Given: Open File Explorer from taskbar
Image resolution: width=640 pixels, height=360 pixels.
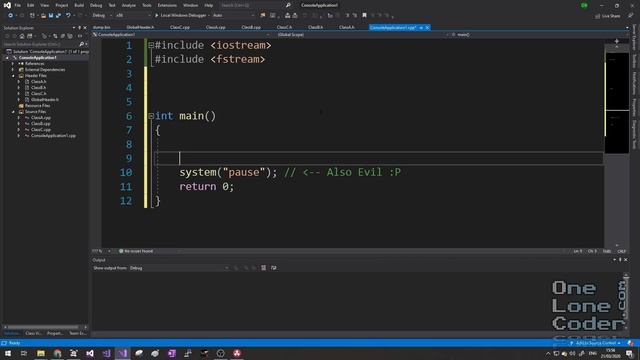Looking at the screenshot, I should [41, 353].
